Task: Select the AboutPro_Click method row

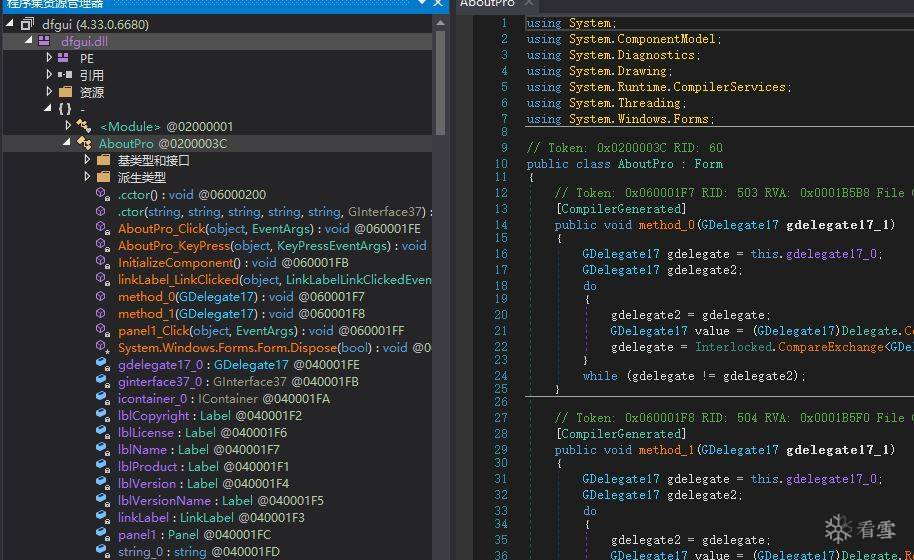Action: click(269, 228)
